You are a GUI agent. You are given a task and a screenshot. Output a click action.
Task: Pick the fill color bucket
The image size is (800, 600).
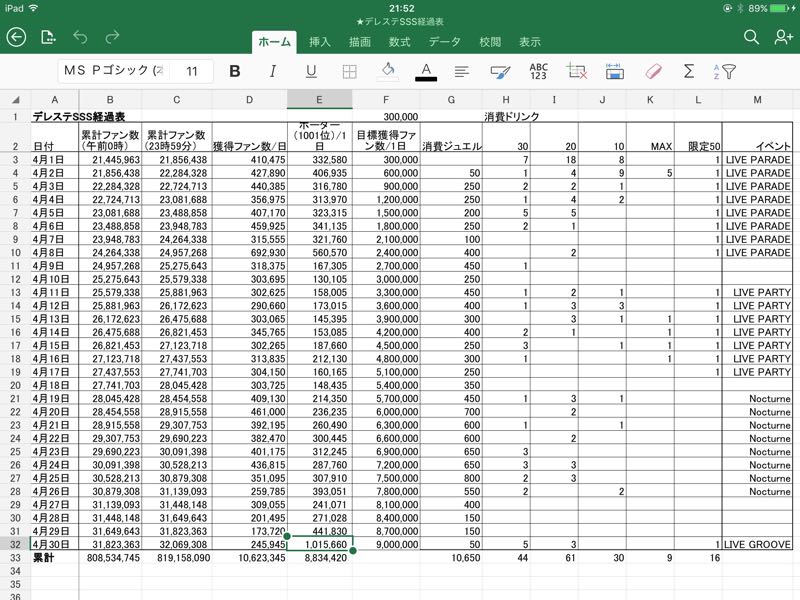388,71
